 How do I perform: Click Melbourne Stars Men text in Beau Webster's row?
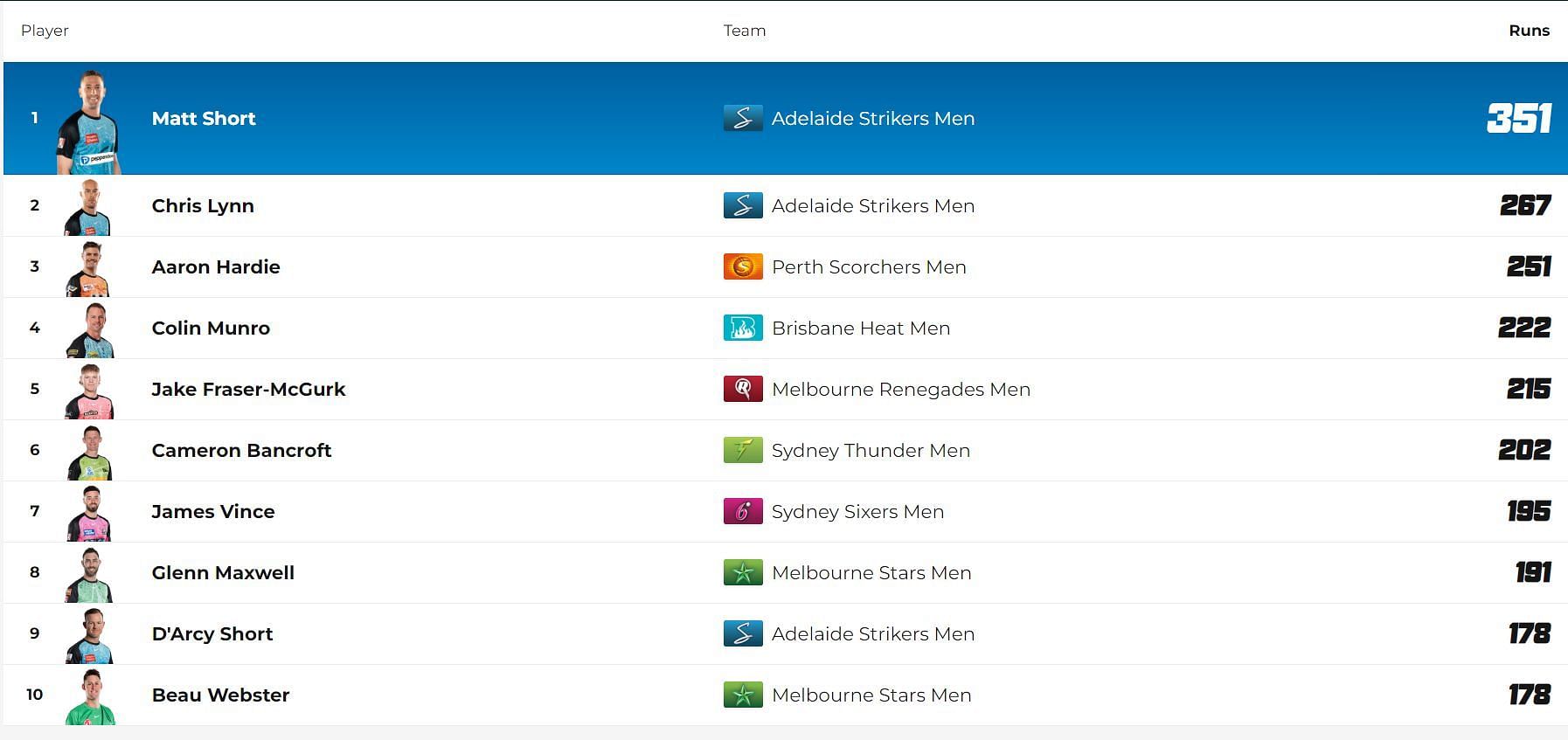click(x=871, y=695)
